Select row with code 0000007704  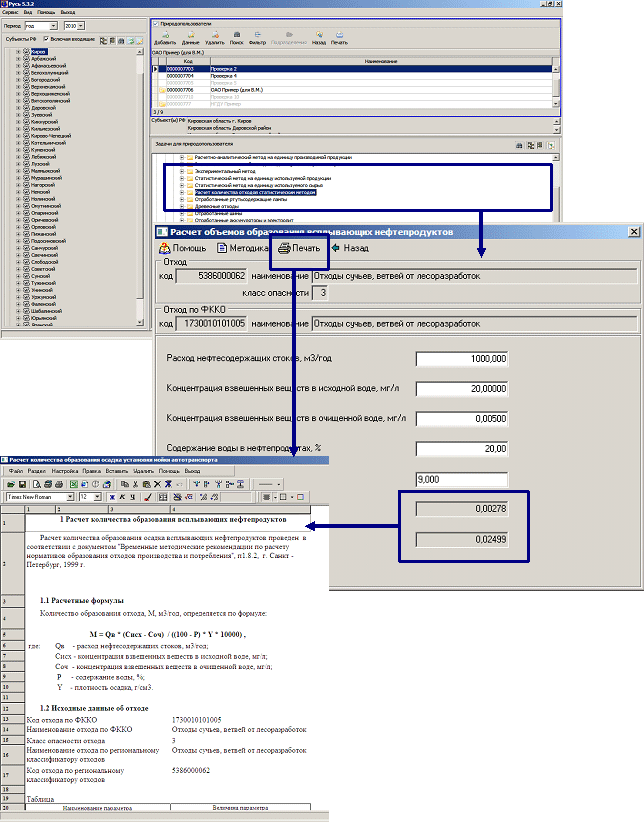point(180,75)
